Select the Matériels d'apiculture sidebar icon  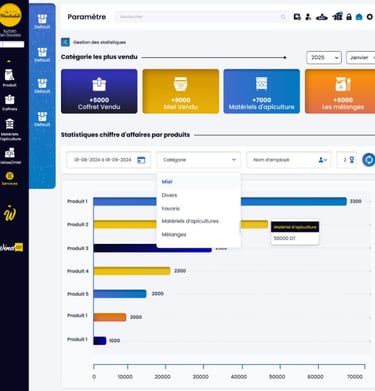[x=10, y=129]
